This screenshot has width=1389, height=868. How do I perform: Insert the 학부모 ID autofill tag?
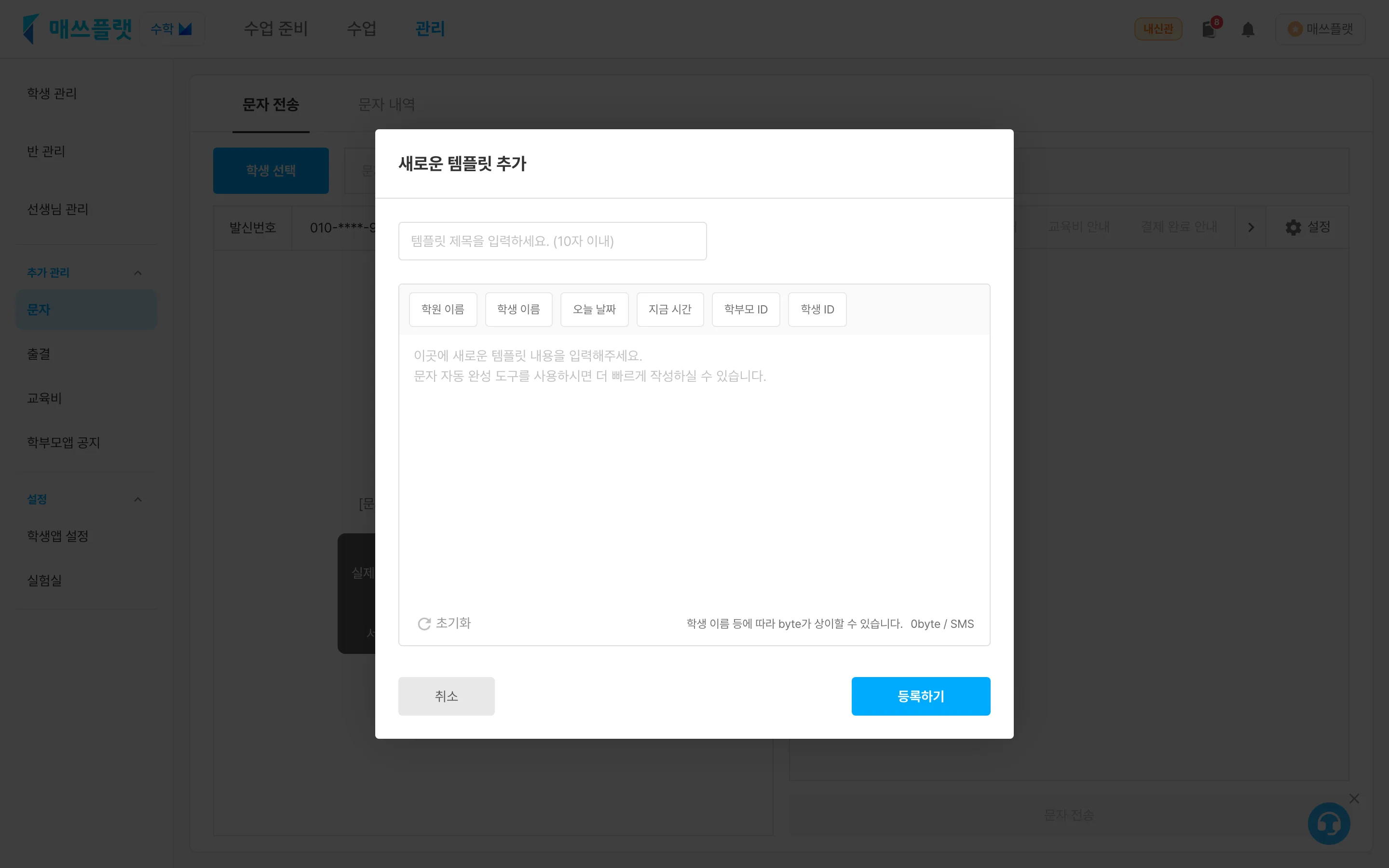tap(746, 310)
